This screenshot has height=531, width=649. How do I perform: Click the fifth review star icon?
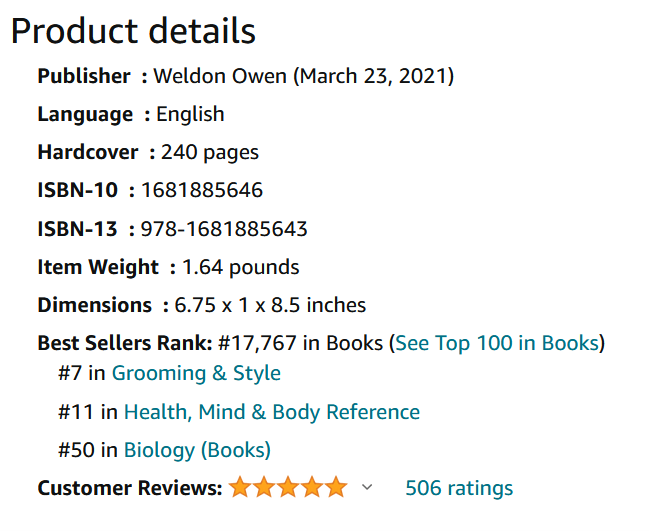coord(336,487)
